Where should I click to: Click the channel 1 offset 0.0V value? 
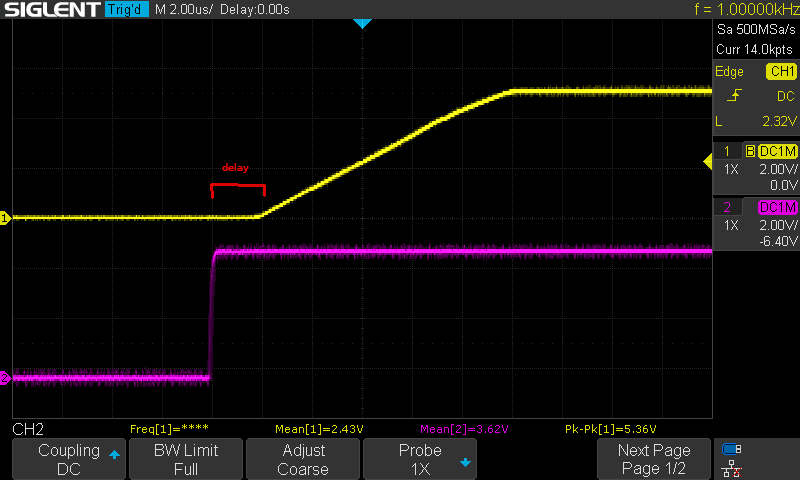784,185
